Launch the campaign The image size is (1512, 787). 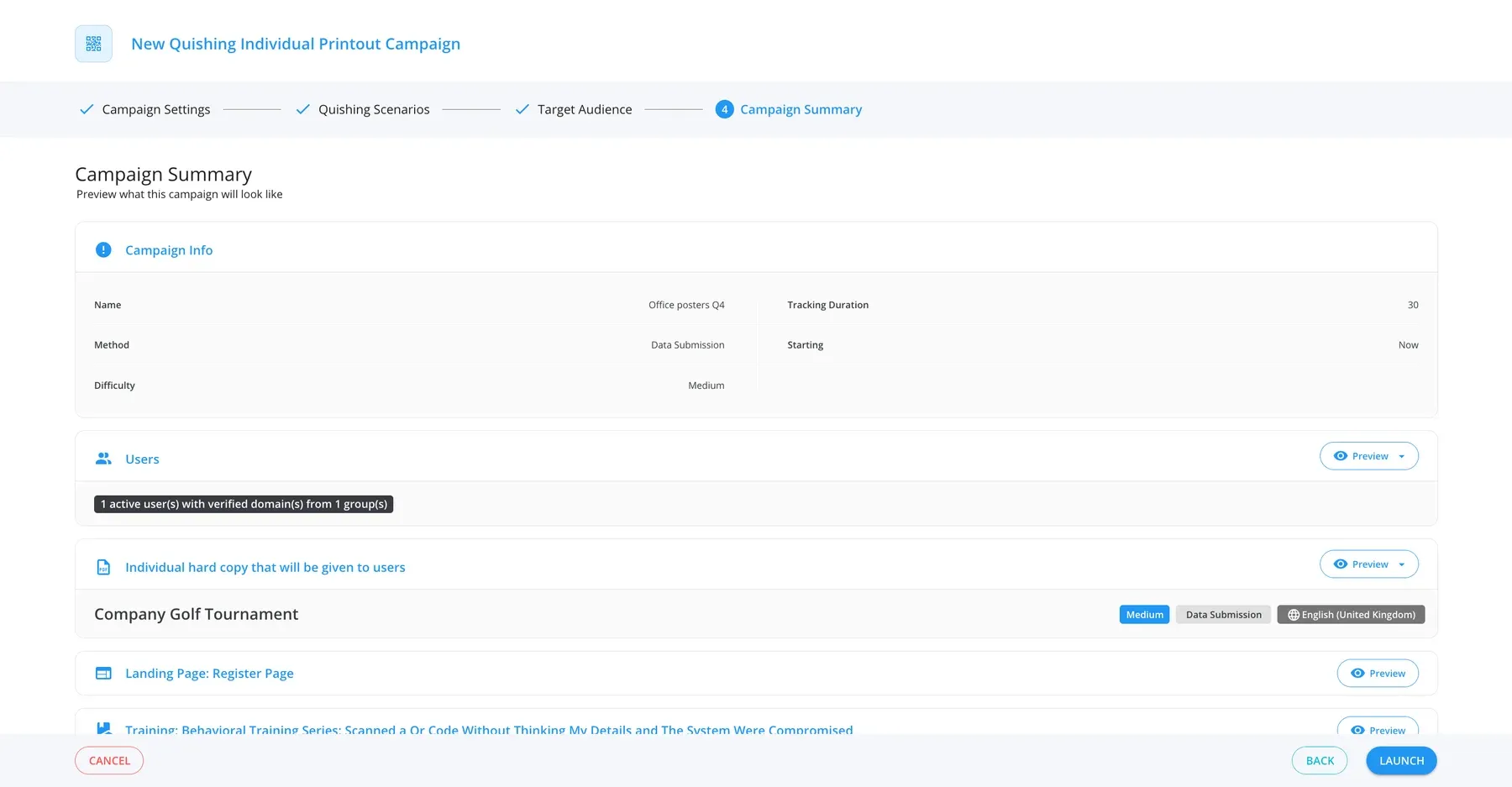[x=1401, y=761]
